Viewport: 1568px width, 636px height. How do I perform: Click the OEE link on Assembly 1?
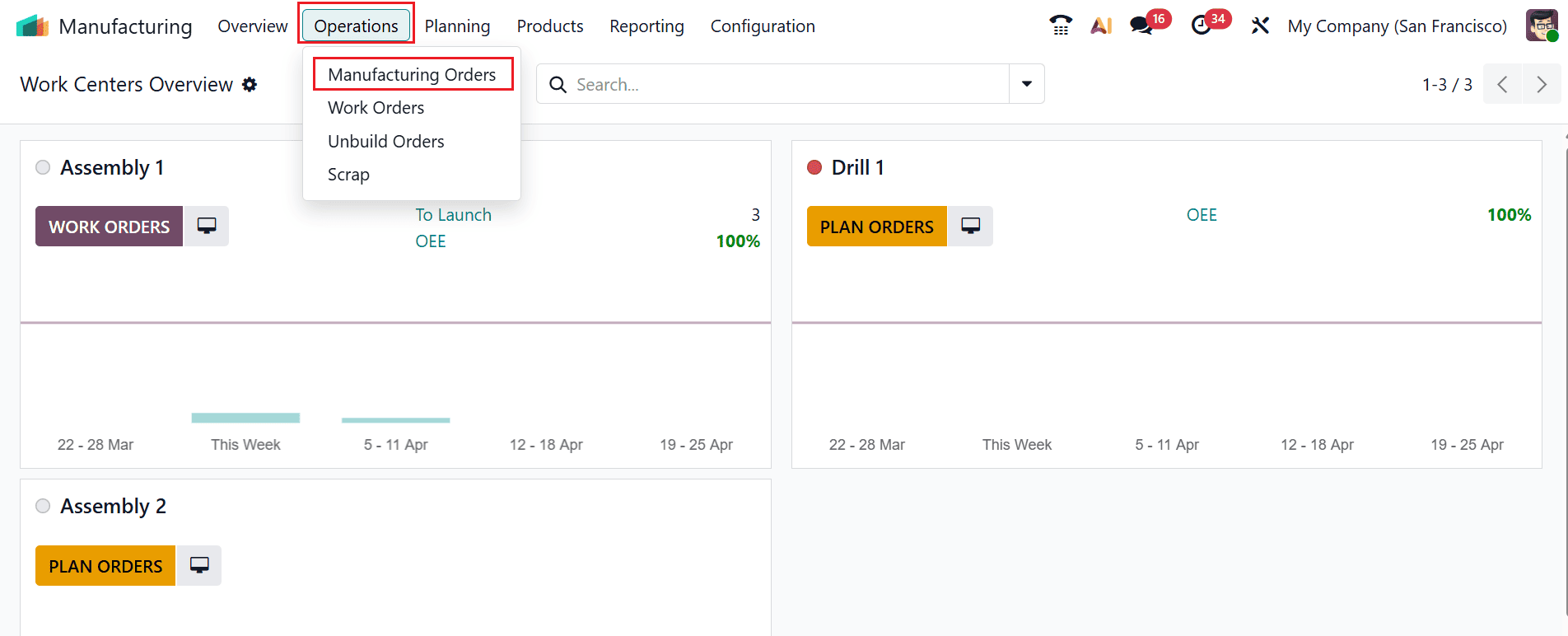click(x=431, y=241)
